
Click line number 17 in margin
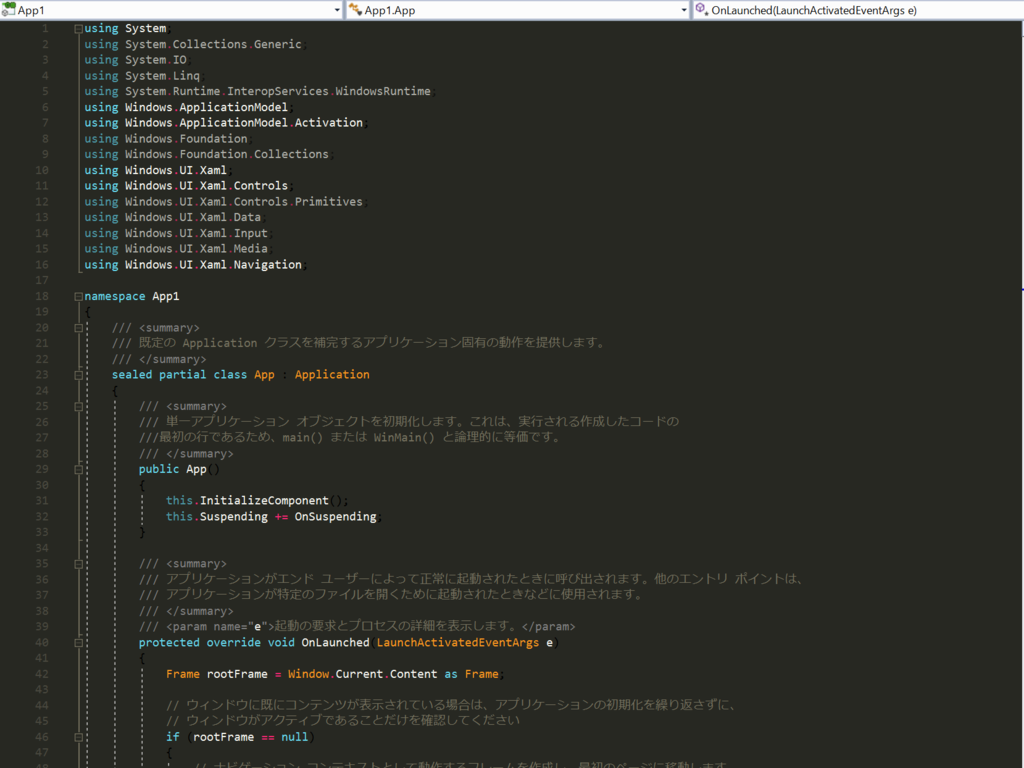[x=42, y=280]
